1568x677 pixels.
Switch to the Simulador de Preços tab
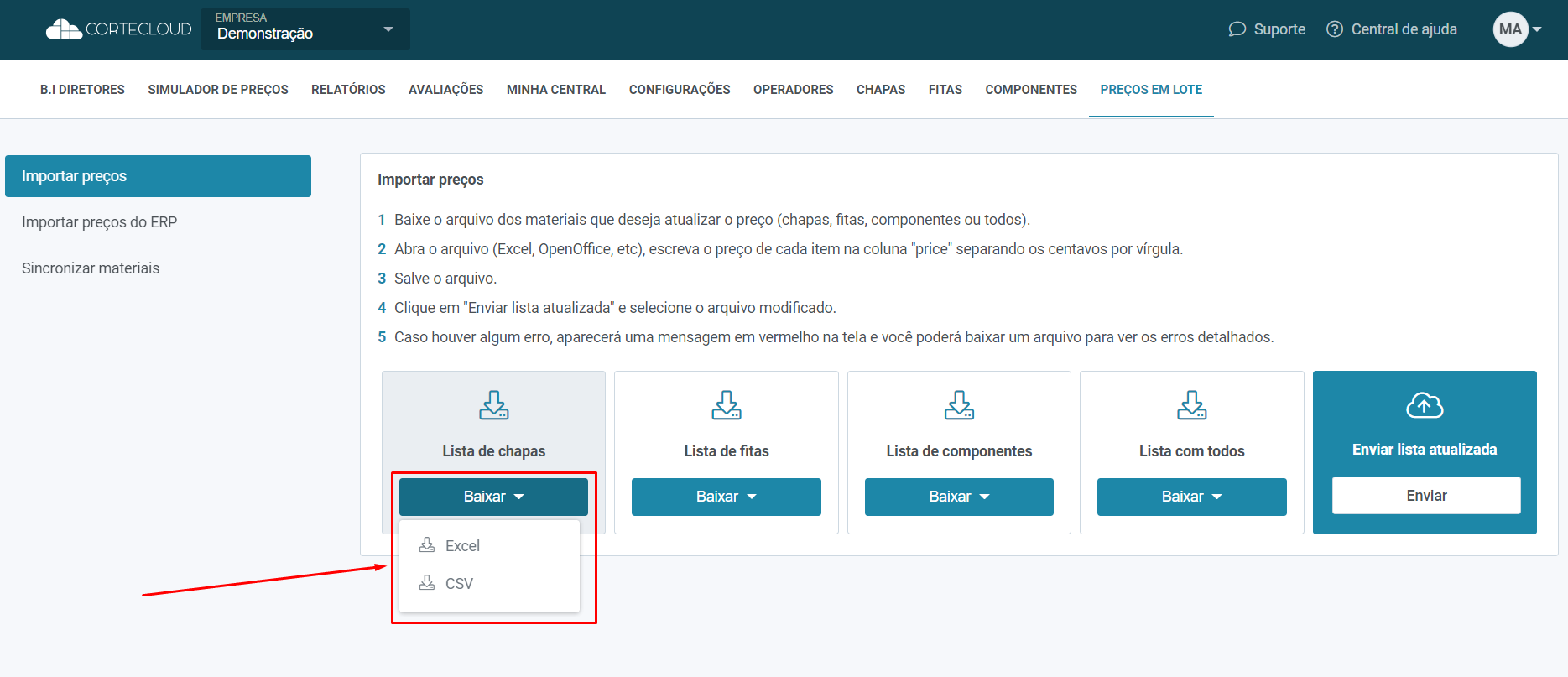click(218, 90)
